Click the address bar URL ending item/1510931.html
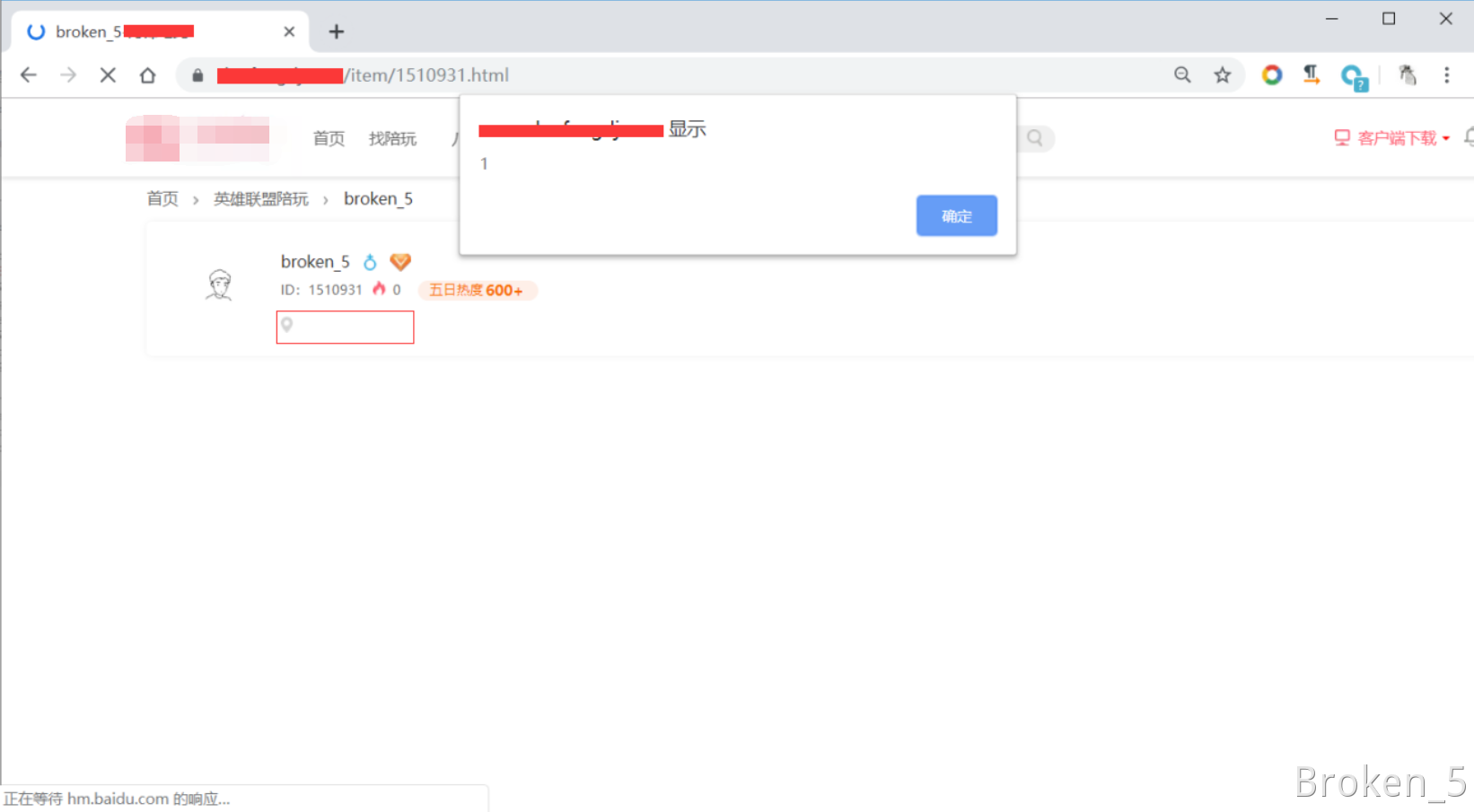The image size is (1474, 812). pyautogui.click(x=363, y=75)
